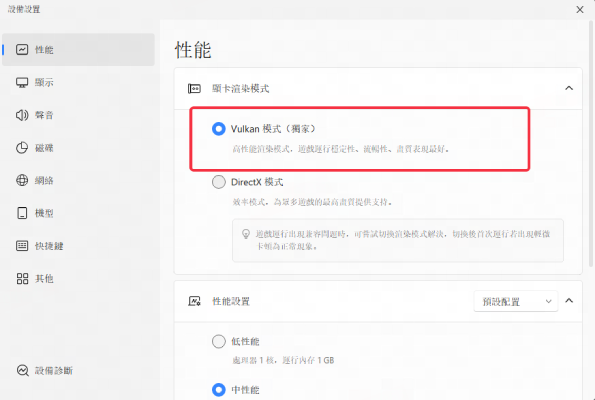The width and height of the screenshot is (595, 400).
Task: Collapse the 性能設置 section chevron
Action: tap(569, 301)
